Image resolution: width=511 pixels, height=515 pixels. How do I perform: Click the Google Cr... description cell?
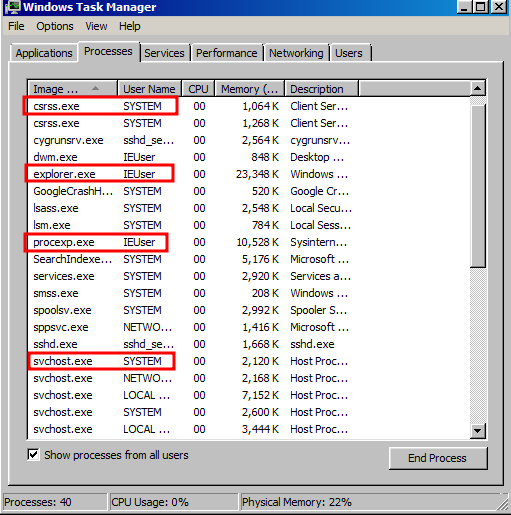[319, 191]
